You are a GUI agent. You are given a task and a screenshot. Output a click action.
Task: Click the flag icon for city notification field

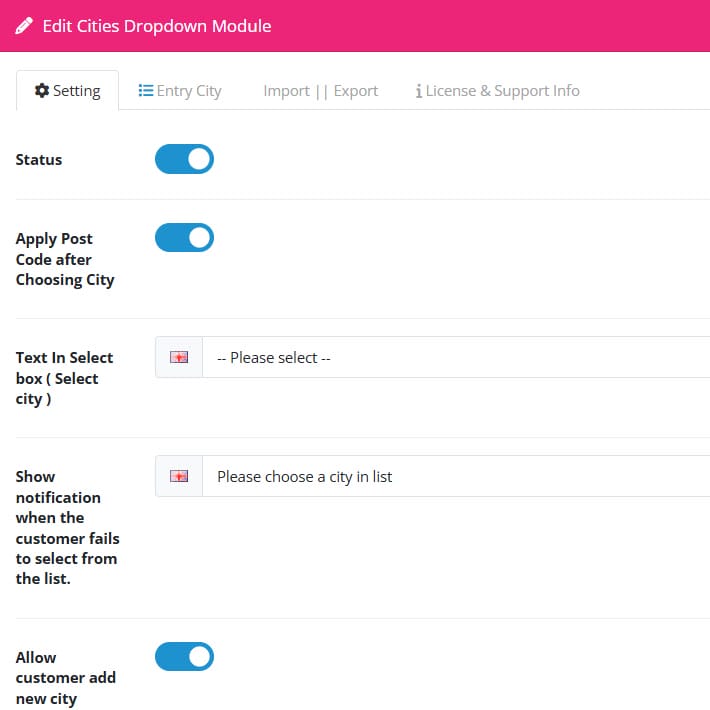tap(179, 476)
